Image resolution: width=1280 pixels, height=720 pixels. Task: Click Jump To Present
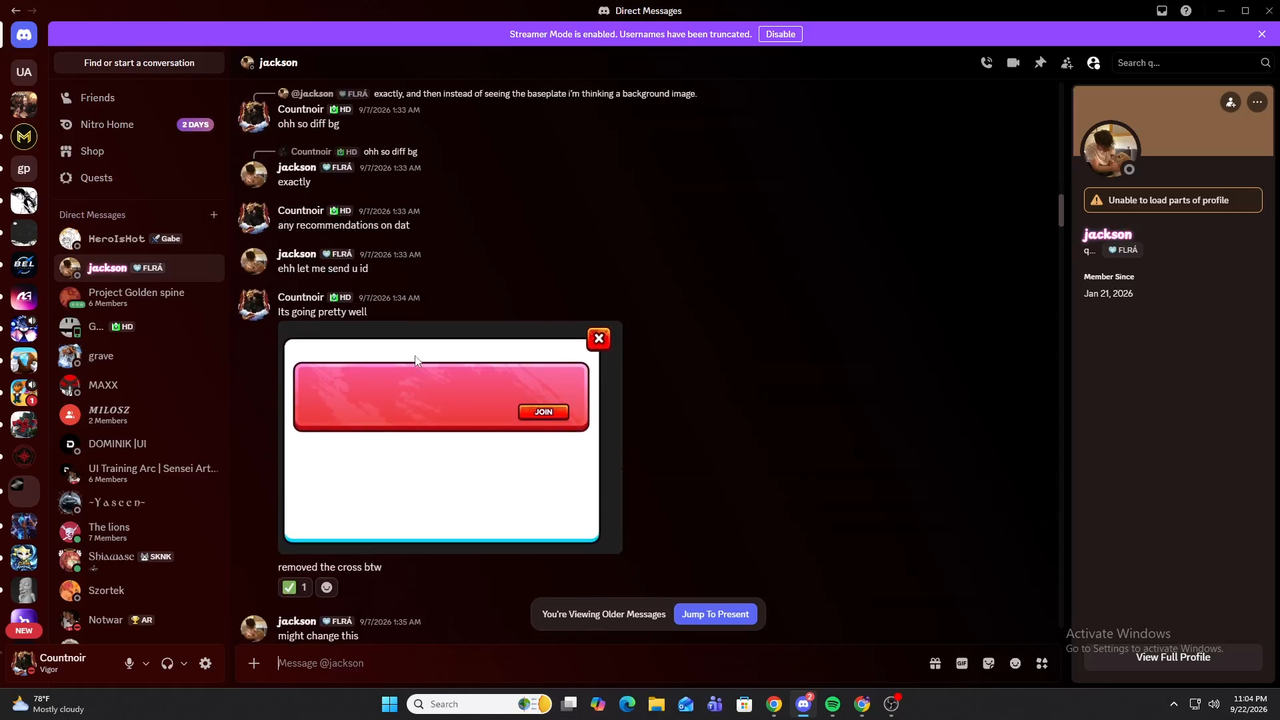coord(715,614)
